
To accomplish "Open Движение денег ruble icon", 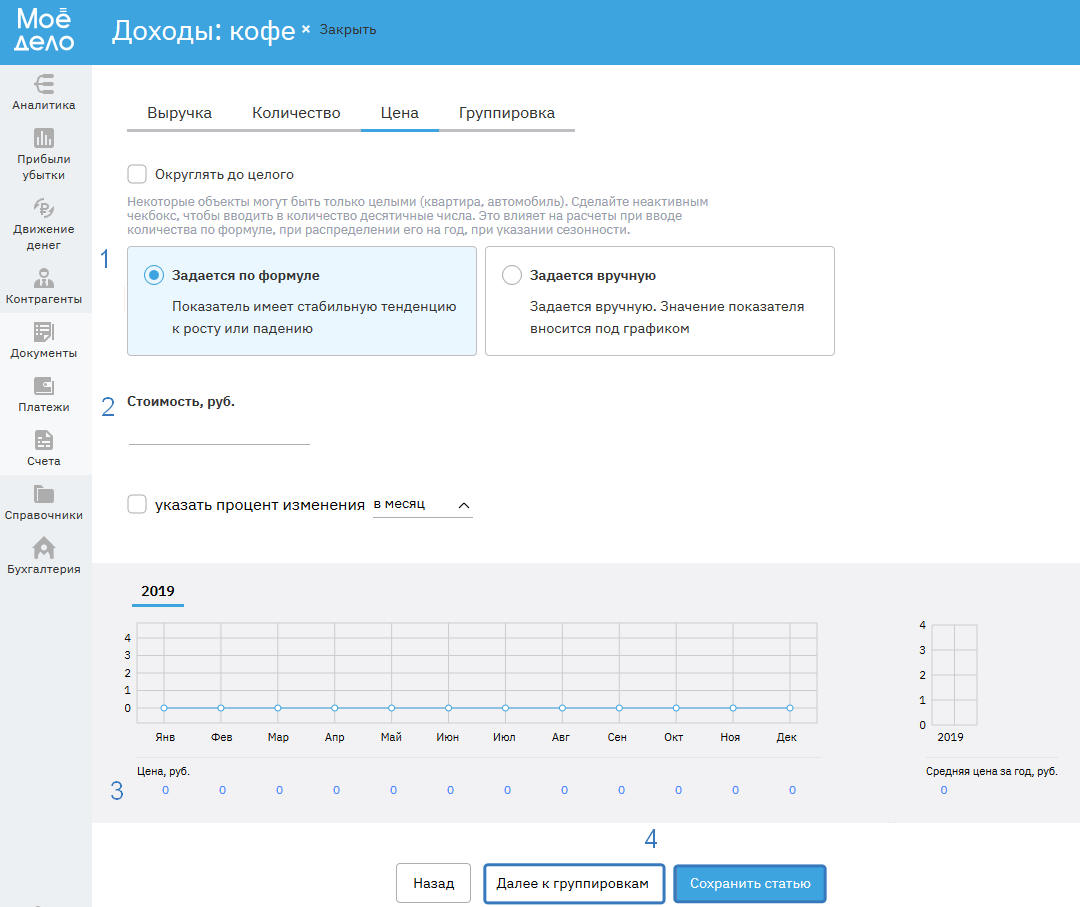I will coord(44,208).
